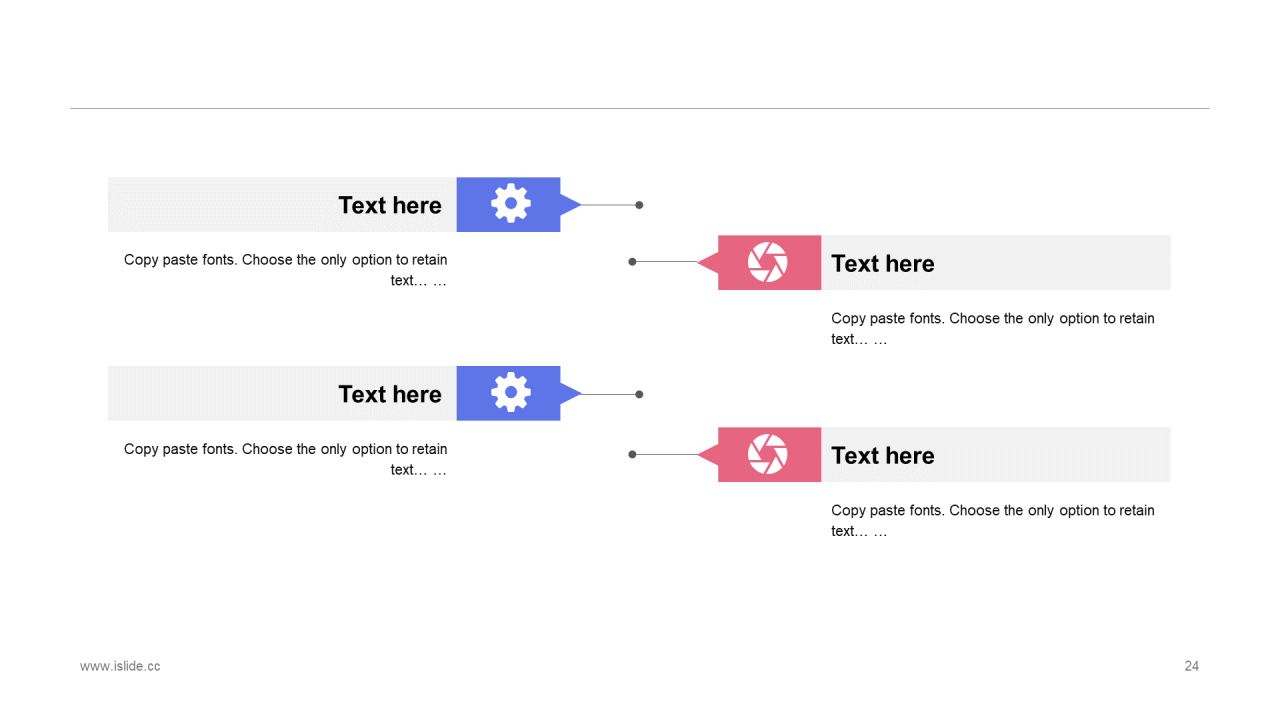This screenshot has height=720, width=1280.
Task: Click the top-right 'Copy paste fonts' paragraph
Action: click(x=993, y=328)
